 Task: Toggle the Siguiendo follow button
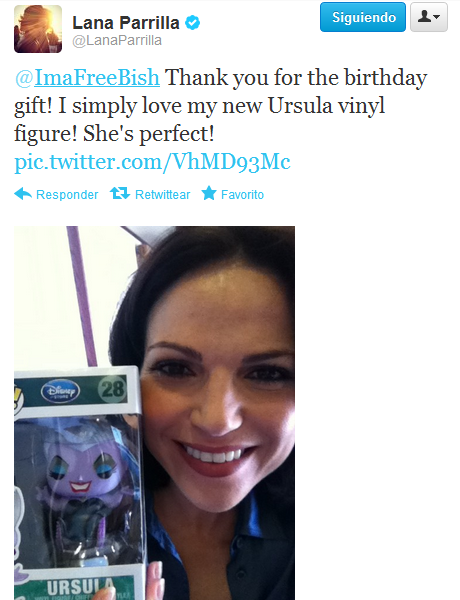click(x=363, y=17)
